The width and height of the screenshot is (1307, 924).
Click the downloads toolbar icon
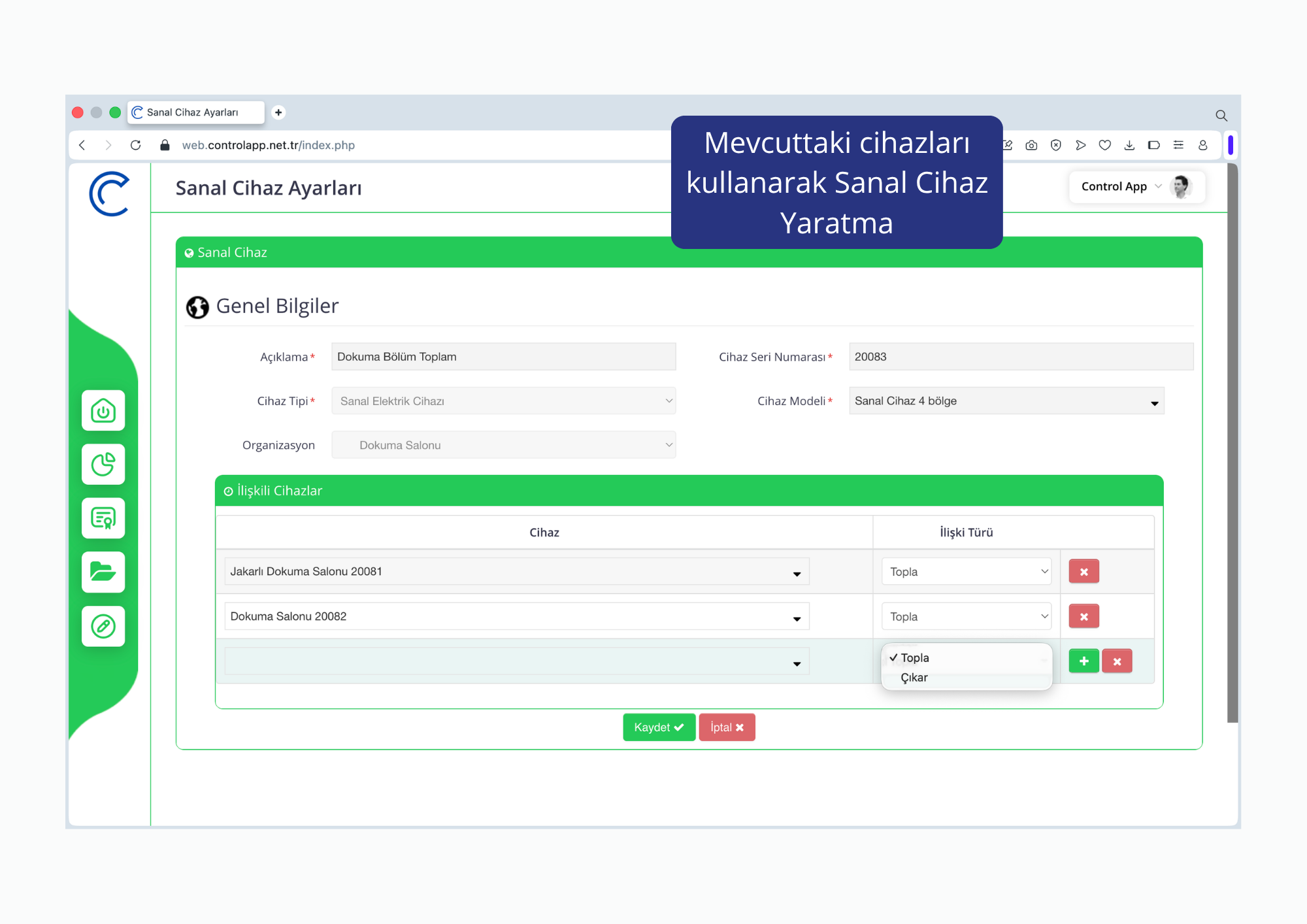pos(1129,145)
